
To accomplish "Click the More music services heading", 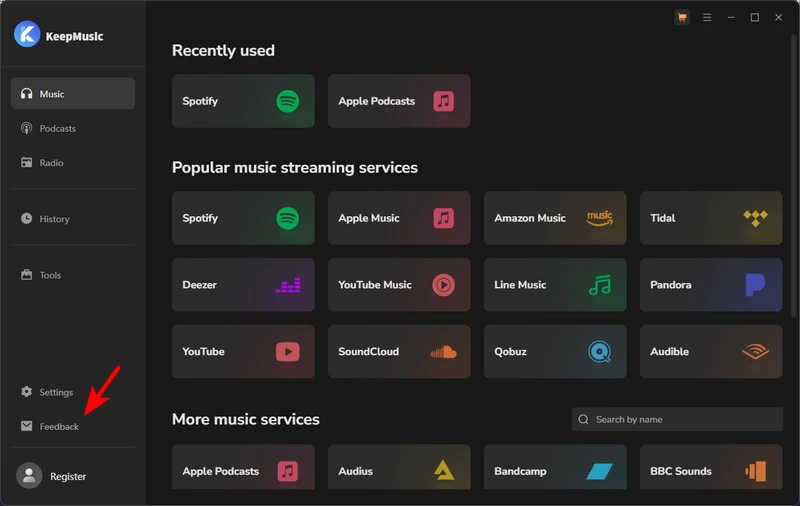I will 246,419.
